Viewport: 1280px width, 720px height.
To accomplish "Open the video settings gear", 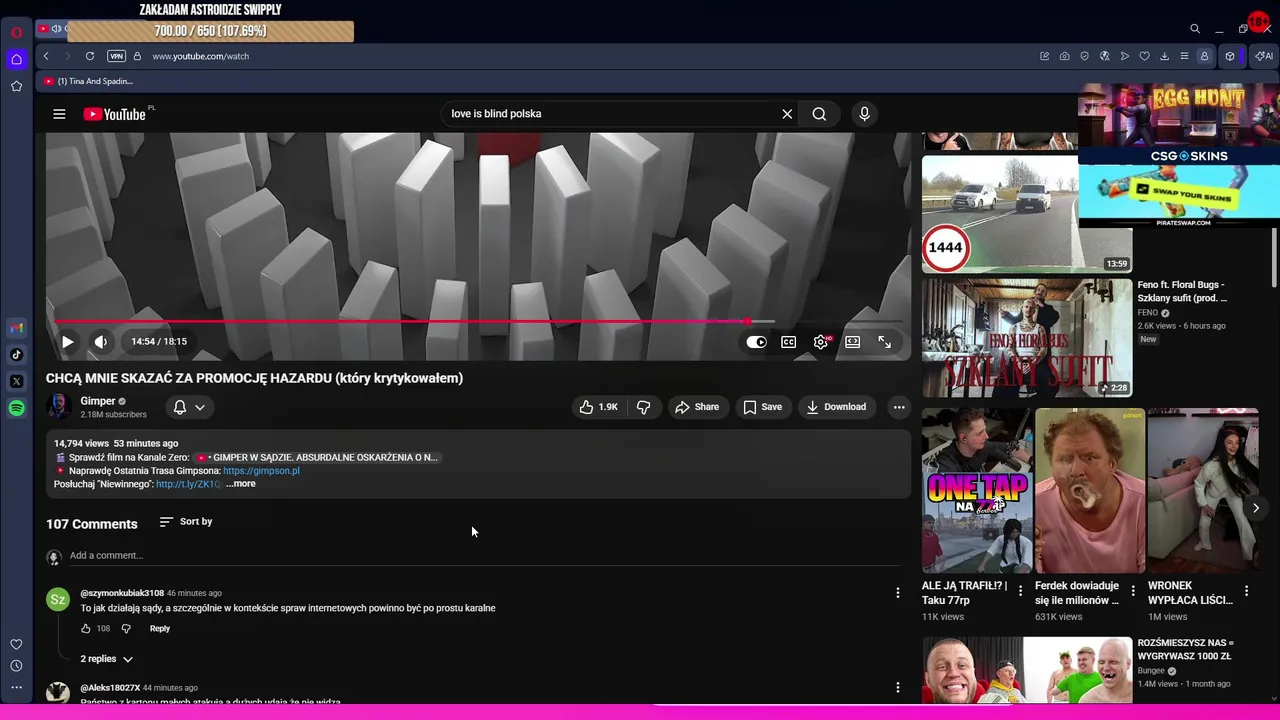I will point(821,342).
